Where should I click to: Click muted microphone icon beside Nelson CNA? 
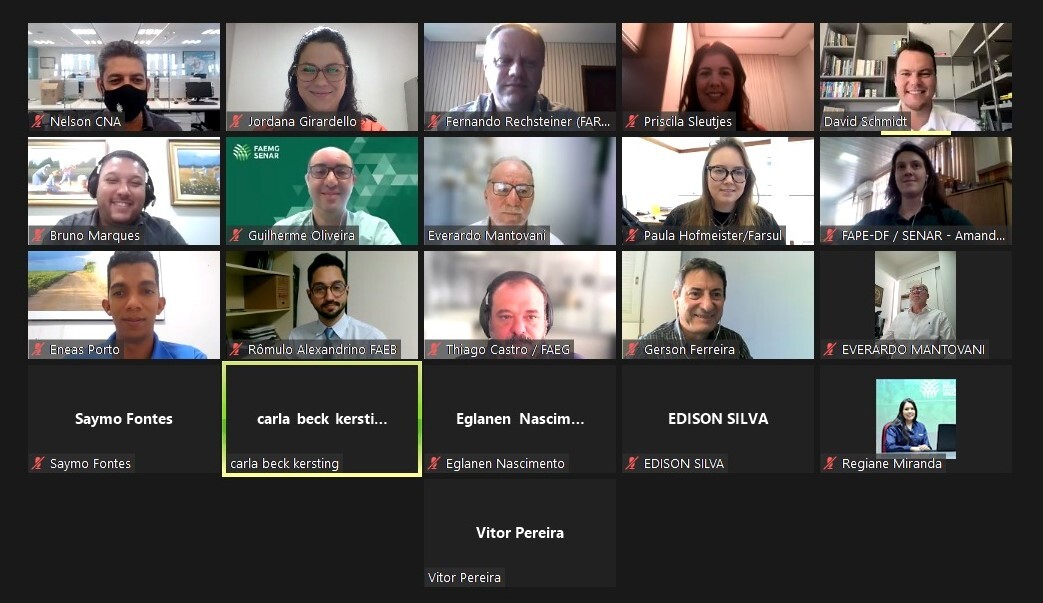[38, 122]
